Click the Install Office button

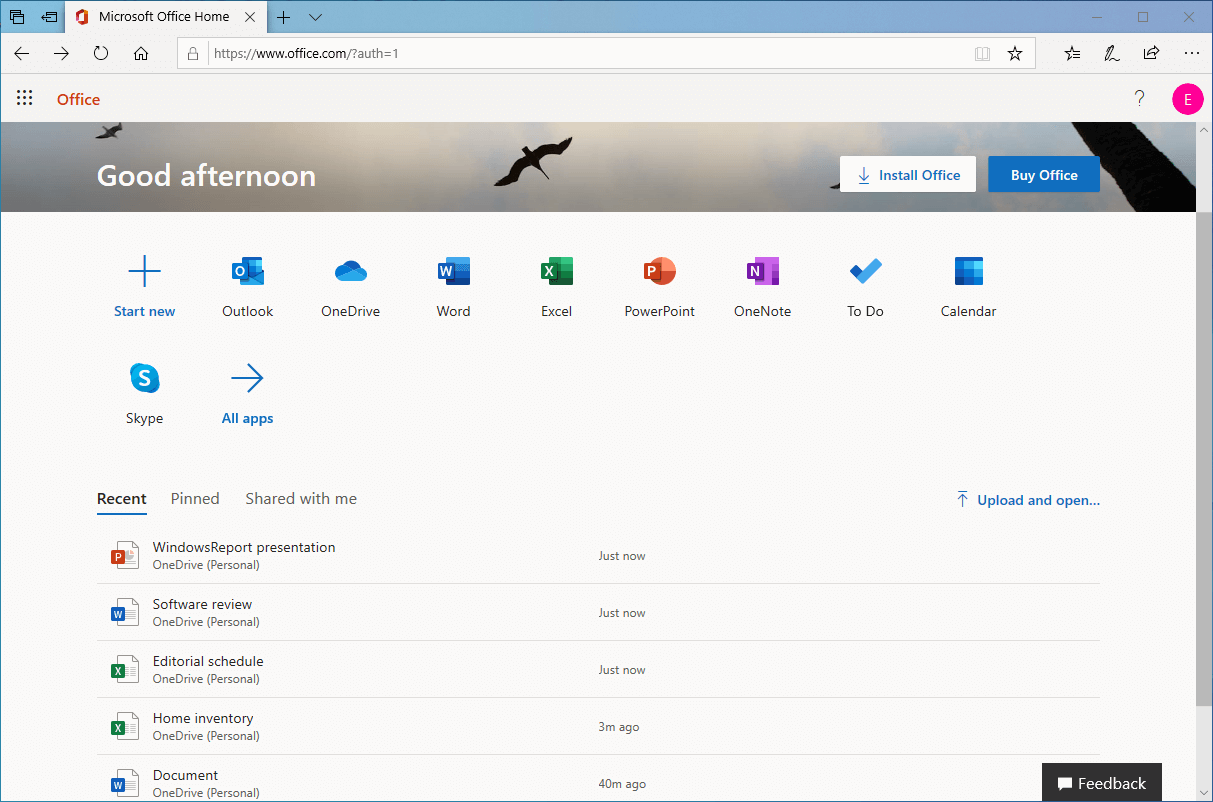pyautogui.click(x=908, y=175)
